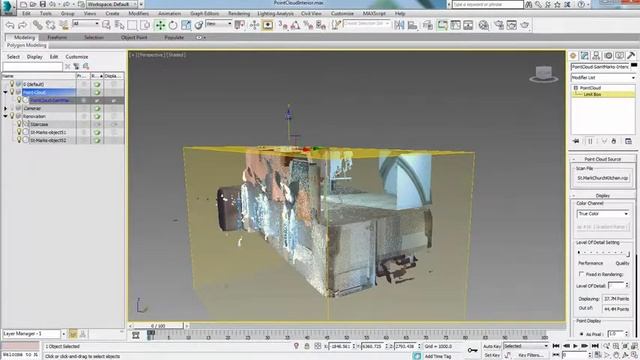
Task: Activate the Select Object tool
Action: [x=106, y=25]
